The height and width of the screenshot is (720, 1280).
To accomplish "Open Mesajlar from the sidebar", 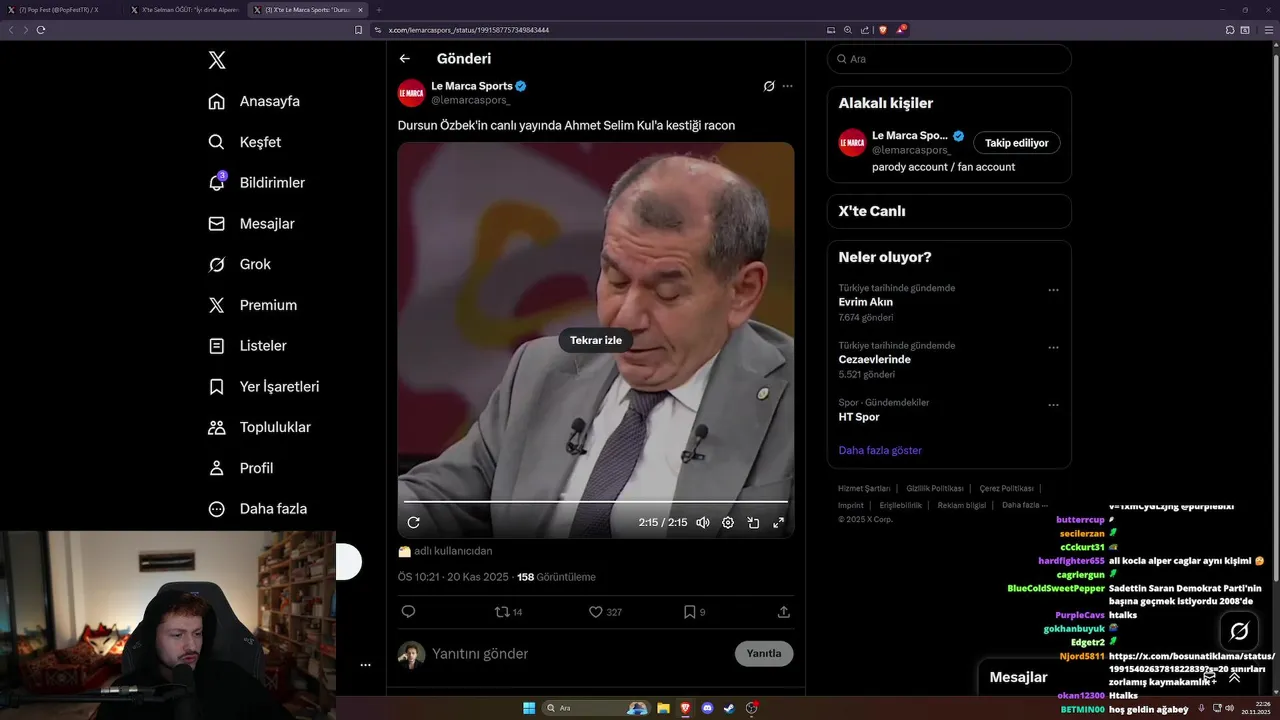I will coord(251,224).
